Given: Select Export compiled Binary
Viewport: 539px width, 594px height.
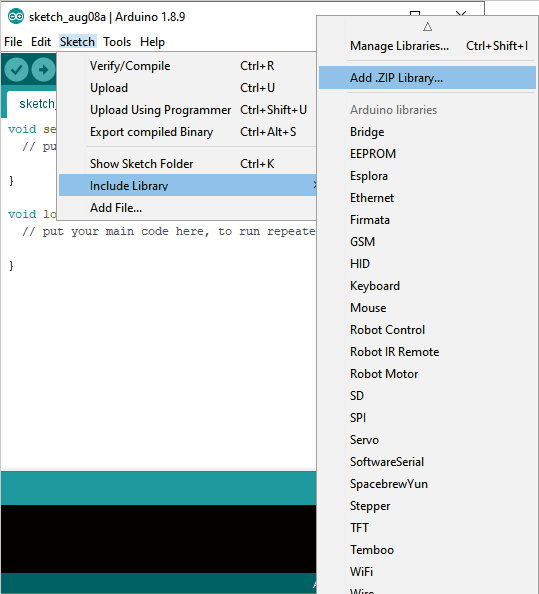Looking at the screenshot, I should coord(187,132).
